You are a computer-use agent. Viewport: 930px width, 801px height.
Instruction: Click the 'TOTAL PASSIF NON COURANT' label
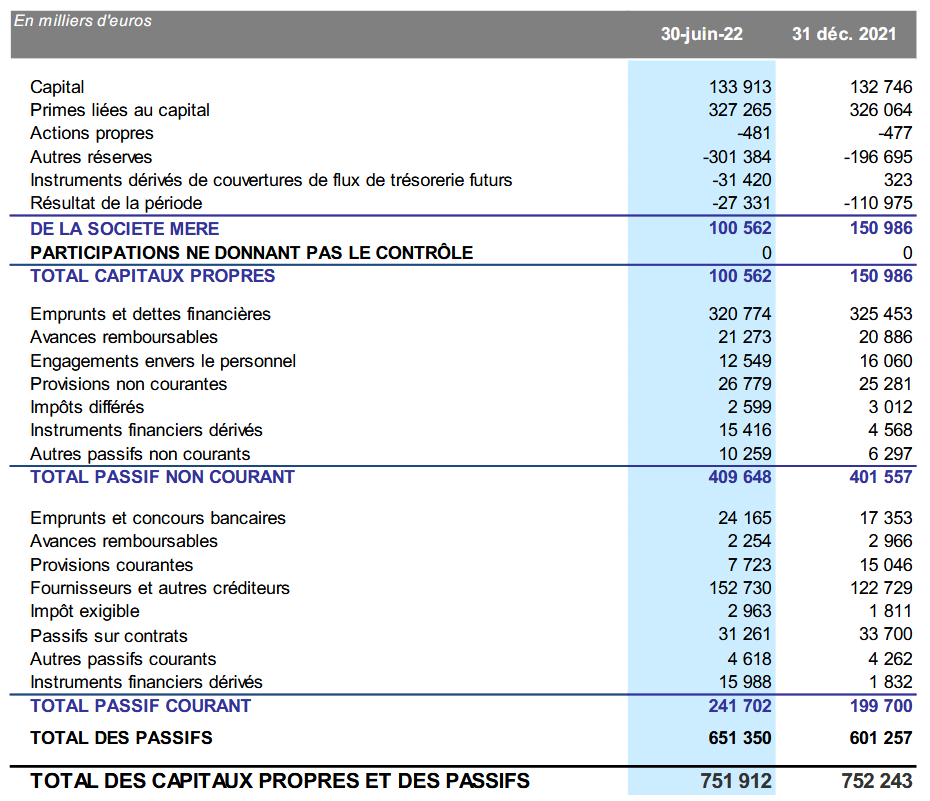click(162, 477)
